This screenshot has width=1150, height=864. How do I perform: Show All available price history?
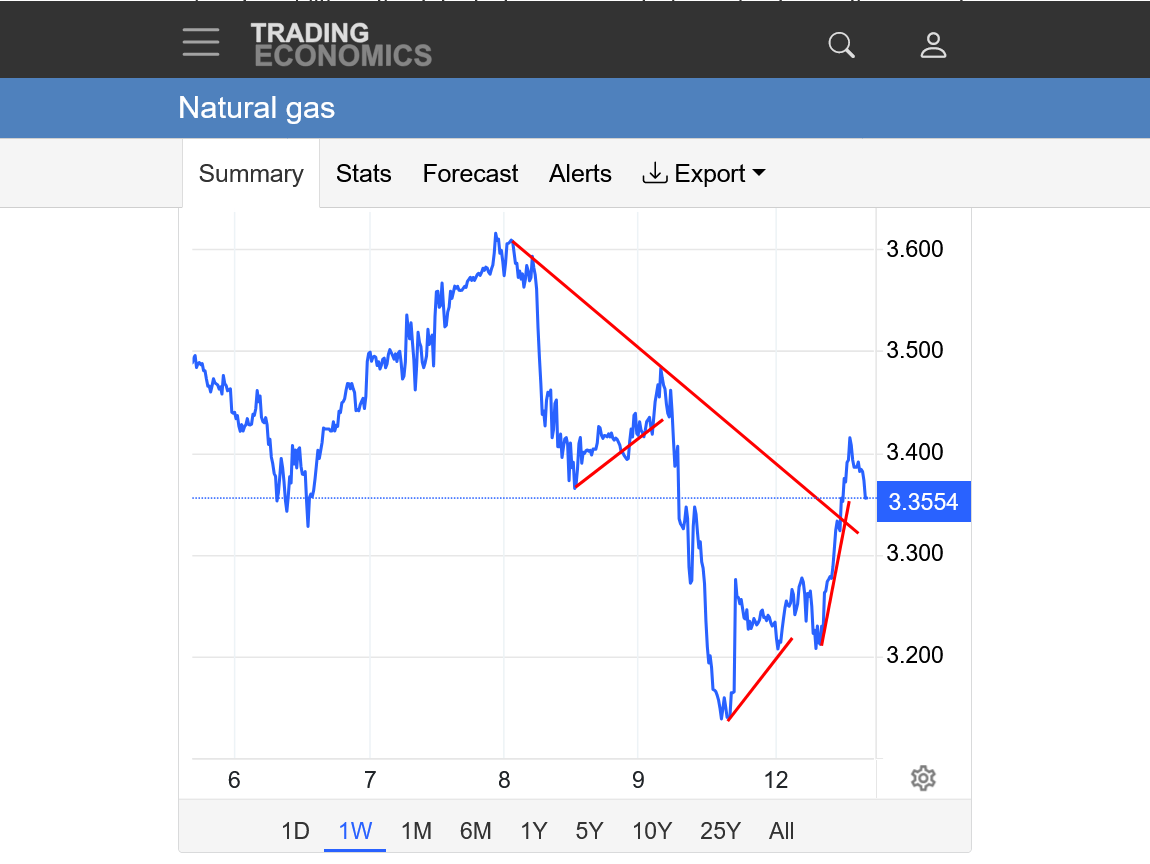pos(782,831)
